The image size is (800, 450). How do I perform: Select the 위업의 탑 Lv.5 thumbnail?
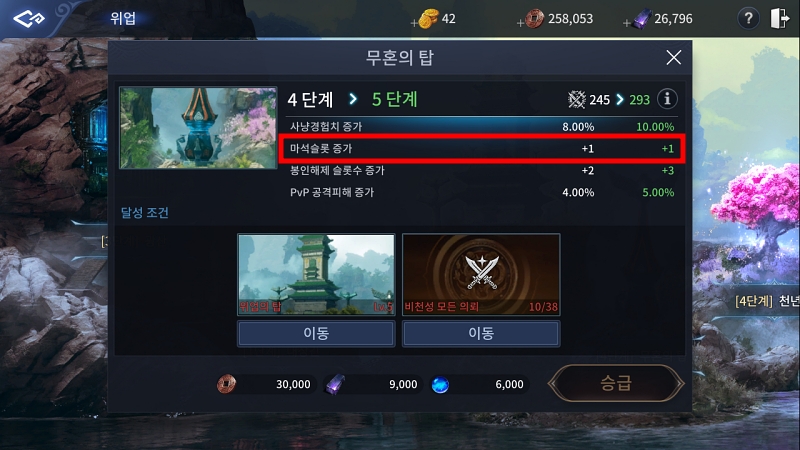click(316, 274)
